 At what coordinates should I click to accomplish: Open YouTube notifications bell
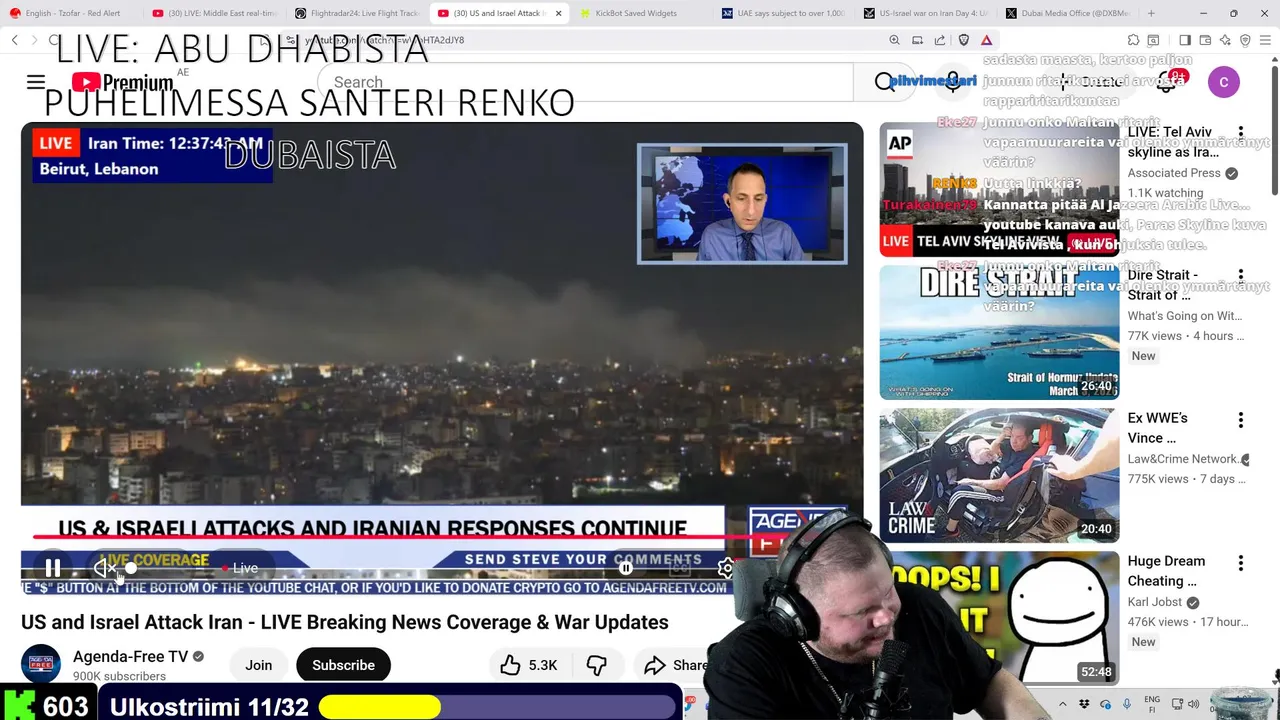click(x=1167, y=82)
